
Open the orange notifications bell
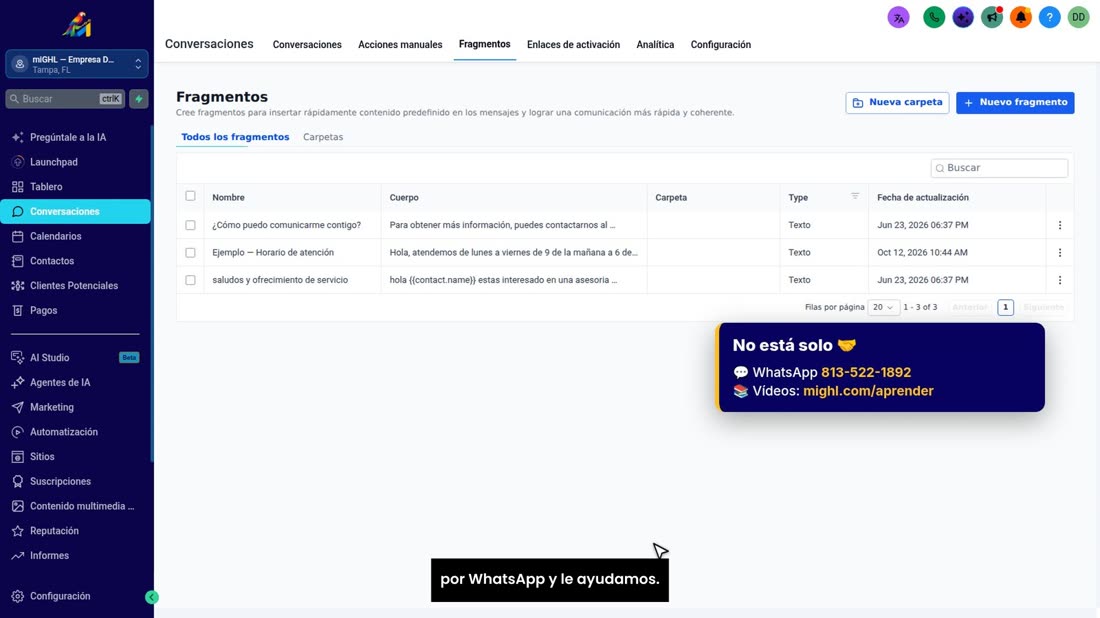click(x=1021, y=18)
